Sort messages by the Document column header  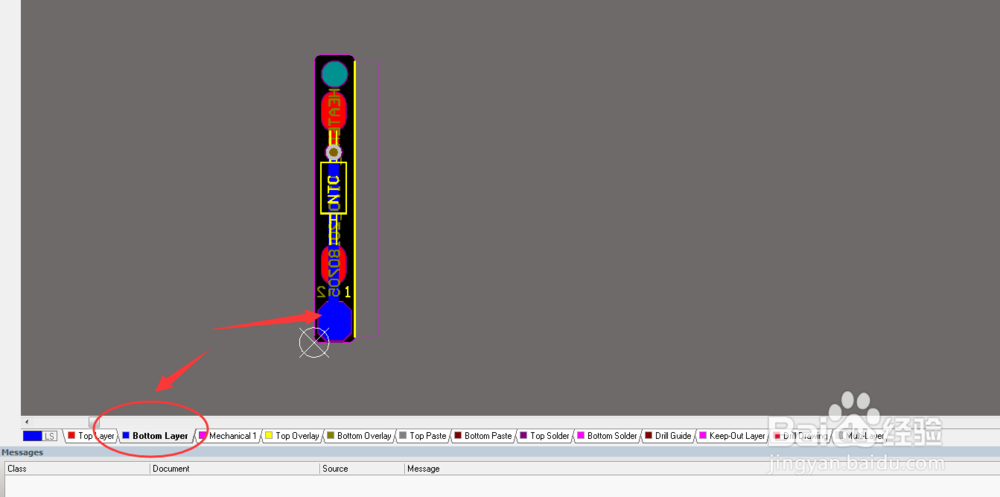click(x=235, y=468)
